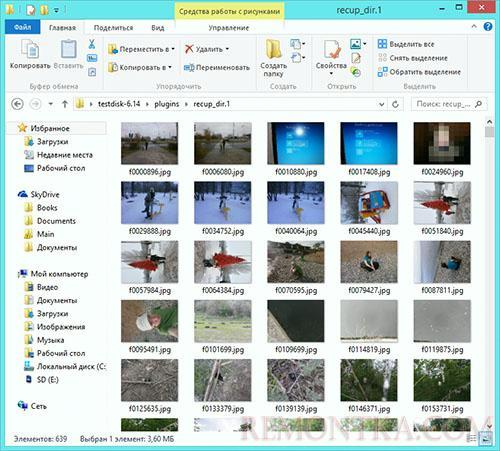Open Properties (Свойства) ribbon button
The height and width of the screenshot is (451, 500).
tap(331, 57)
